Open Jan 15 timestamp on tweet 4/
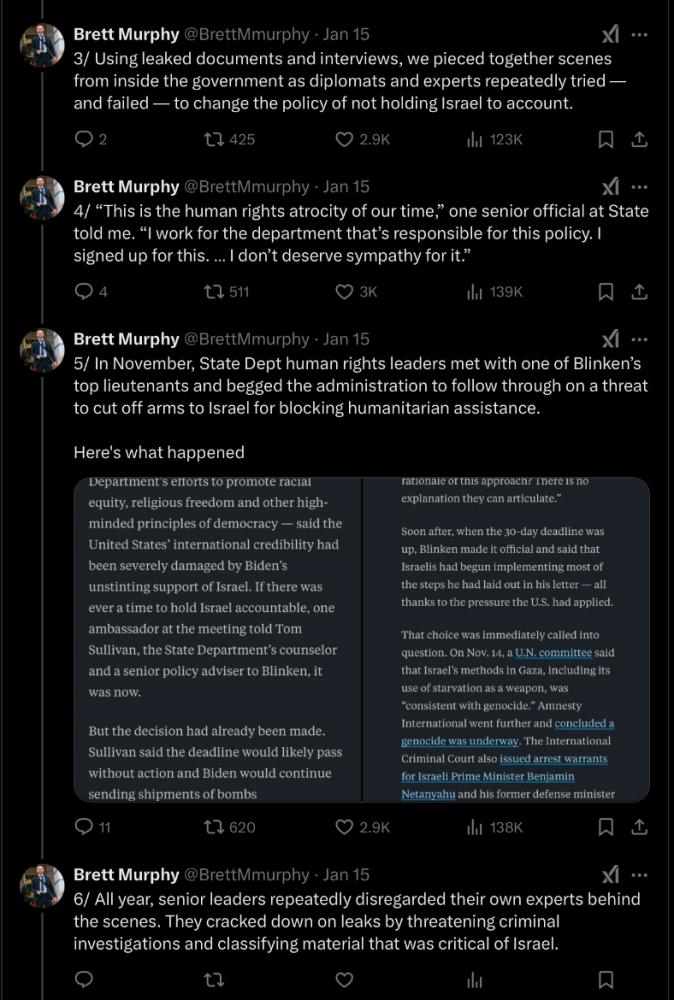 tap(346, 186)
